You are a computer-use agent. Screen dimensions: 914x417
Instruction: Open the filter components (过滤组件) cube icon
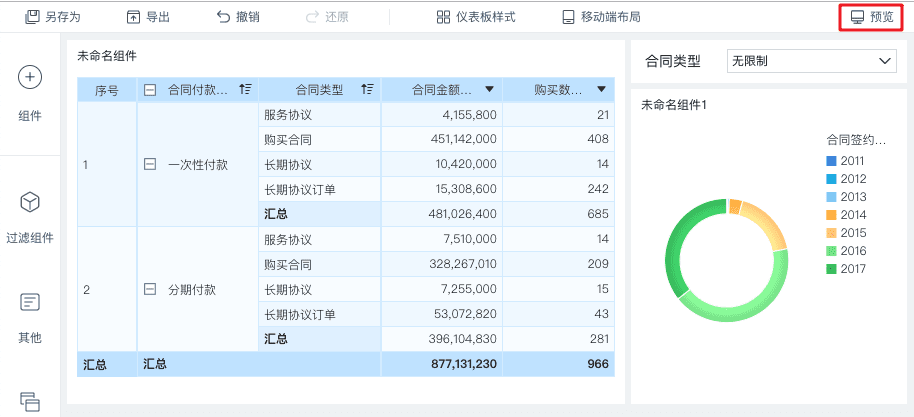point(30,202)
